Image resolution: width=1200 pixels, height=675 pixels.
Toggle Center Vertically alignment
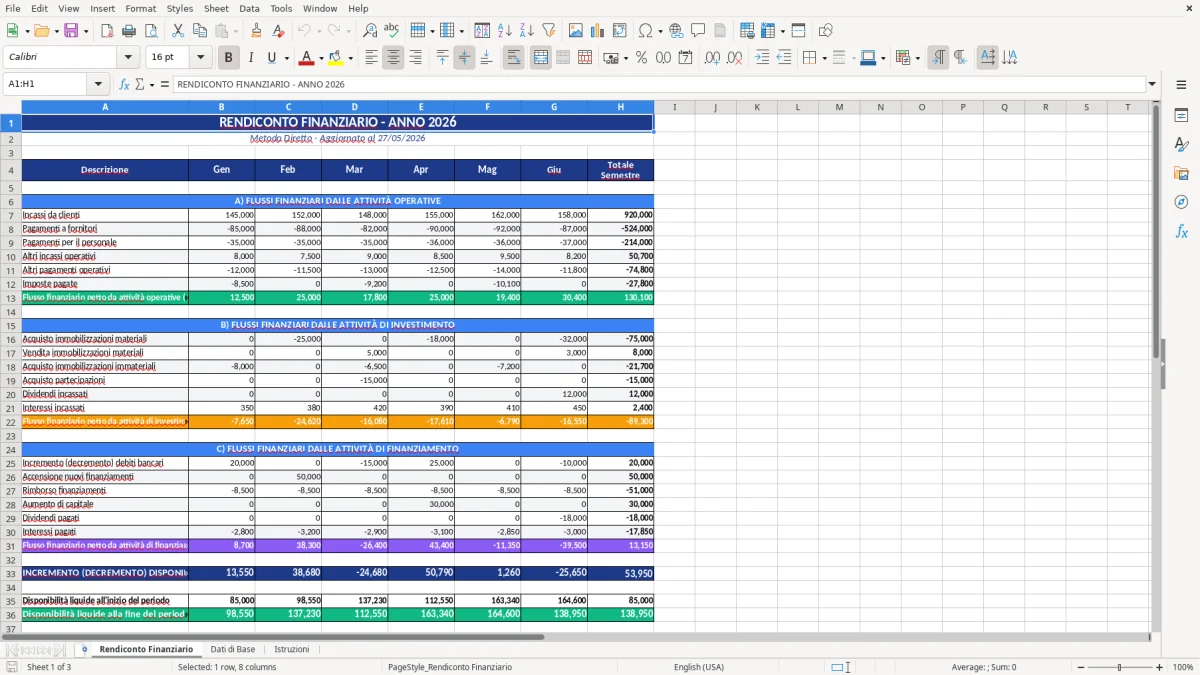464,58
